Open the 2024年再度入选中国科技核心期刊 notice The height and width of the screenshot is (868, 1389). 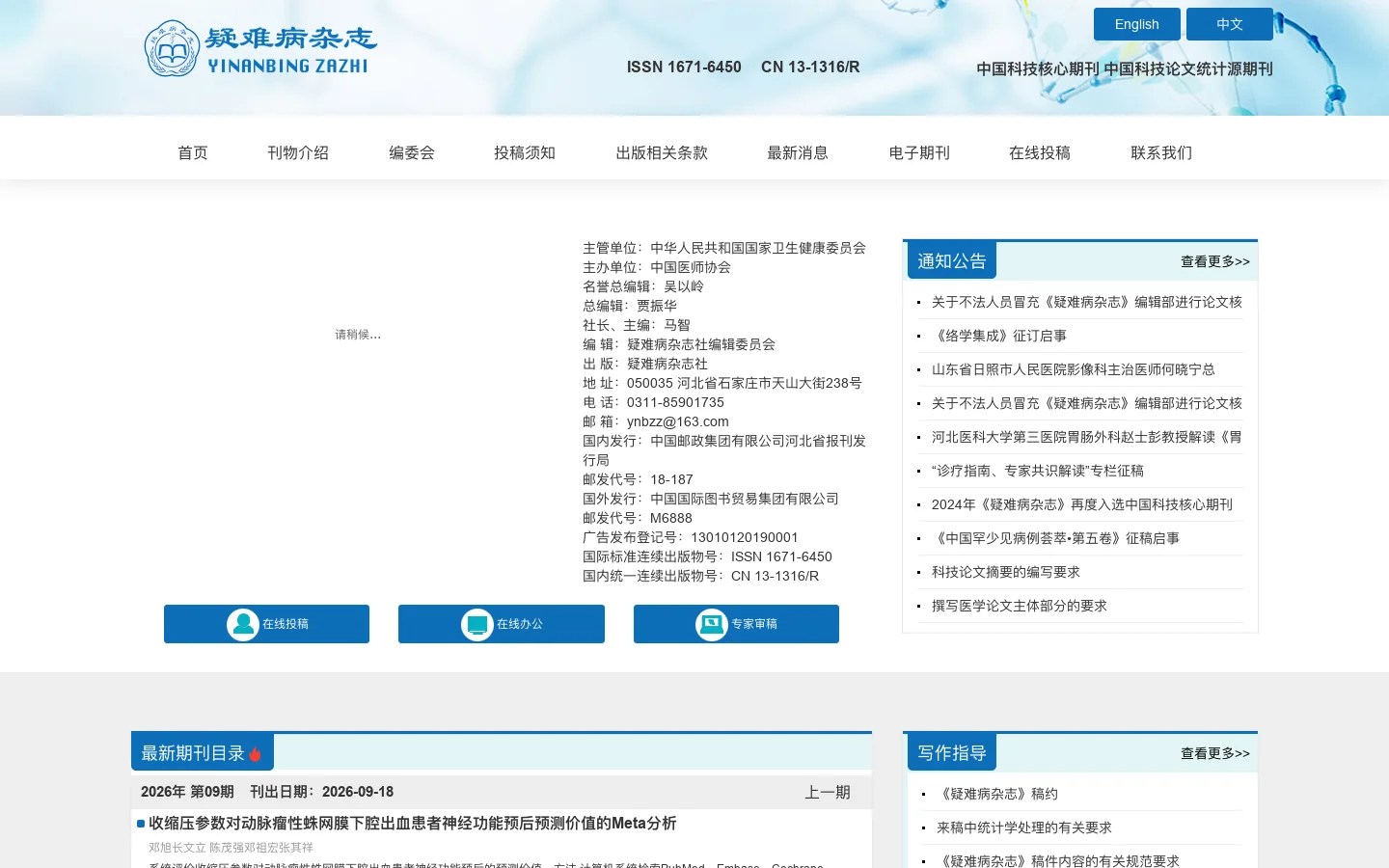(1082, 504)
